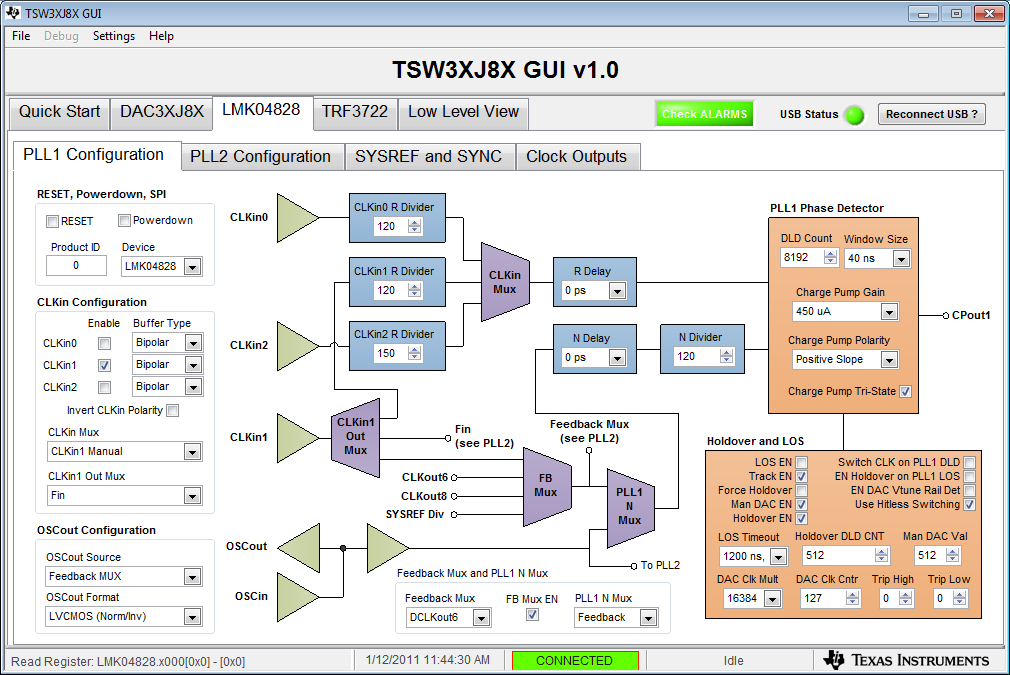Switch to the TRF3722 tab

click(355, 112)
